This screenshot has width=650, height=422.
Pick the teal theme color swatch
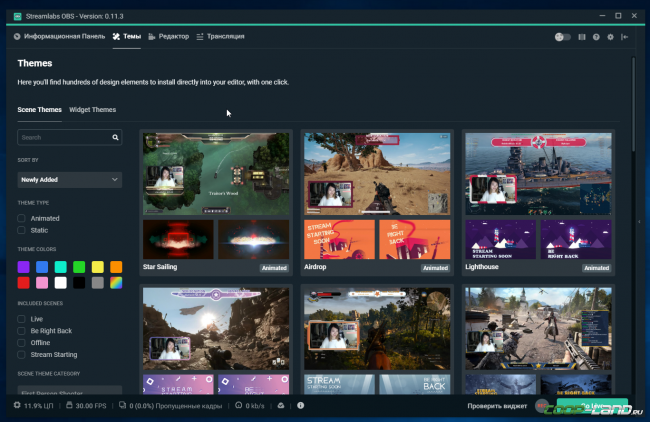[61, 267]
